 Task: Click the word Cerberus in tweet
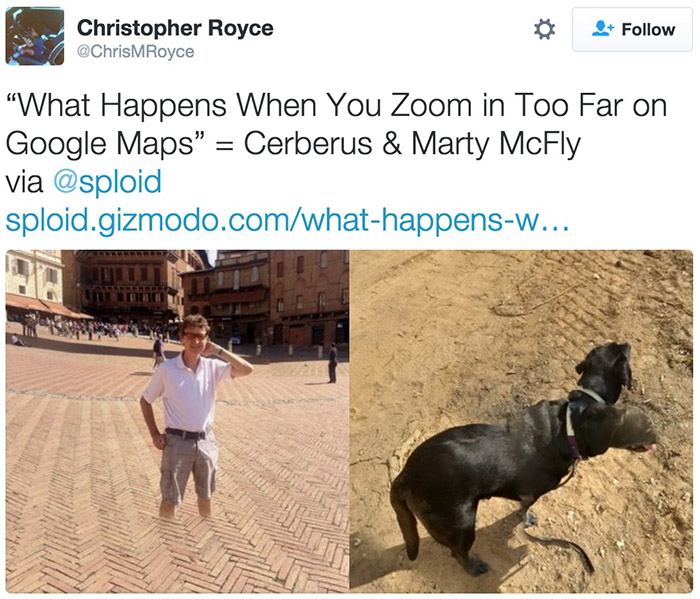[x=308, y=144]
